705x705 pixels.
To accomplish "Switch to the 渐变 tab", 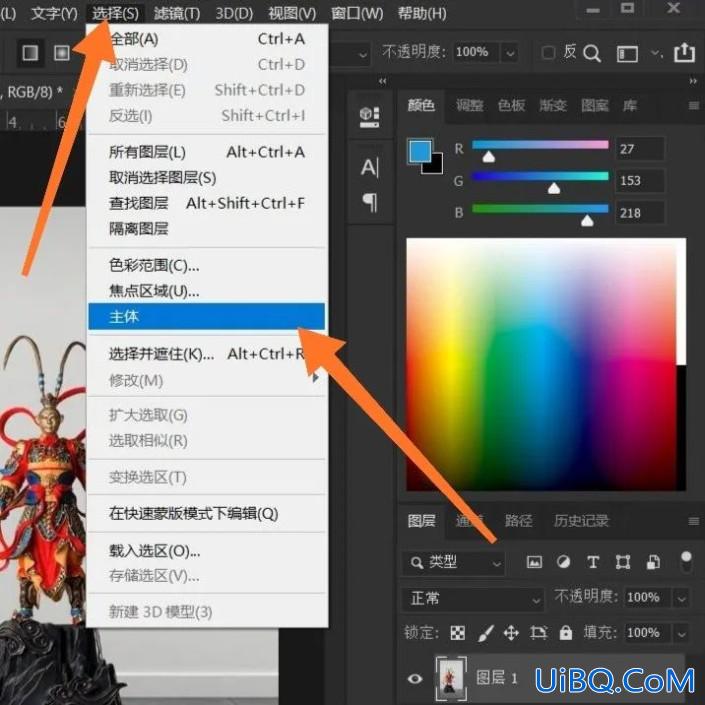I will point(553,106).
